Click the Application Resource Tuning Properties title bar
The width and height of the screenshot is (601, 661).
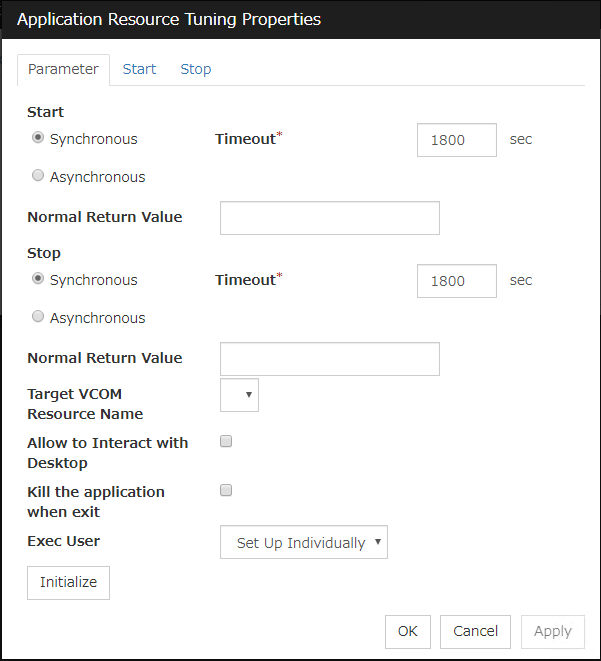300,19
